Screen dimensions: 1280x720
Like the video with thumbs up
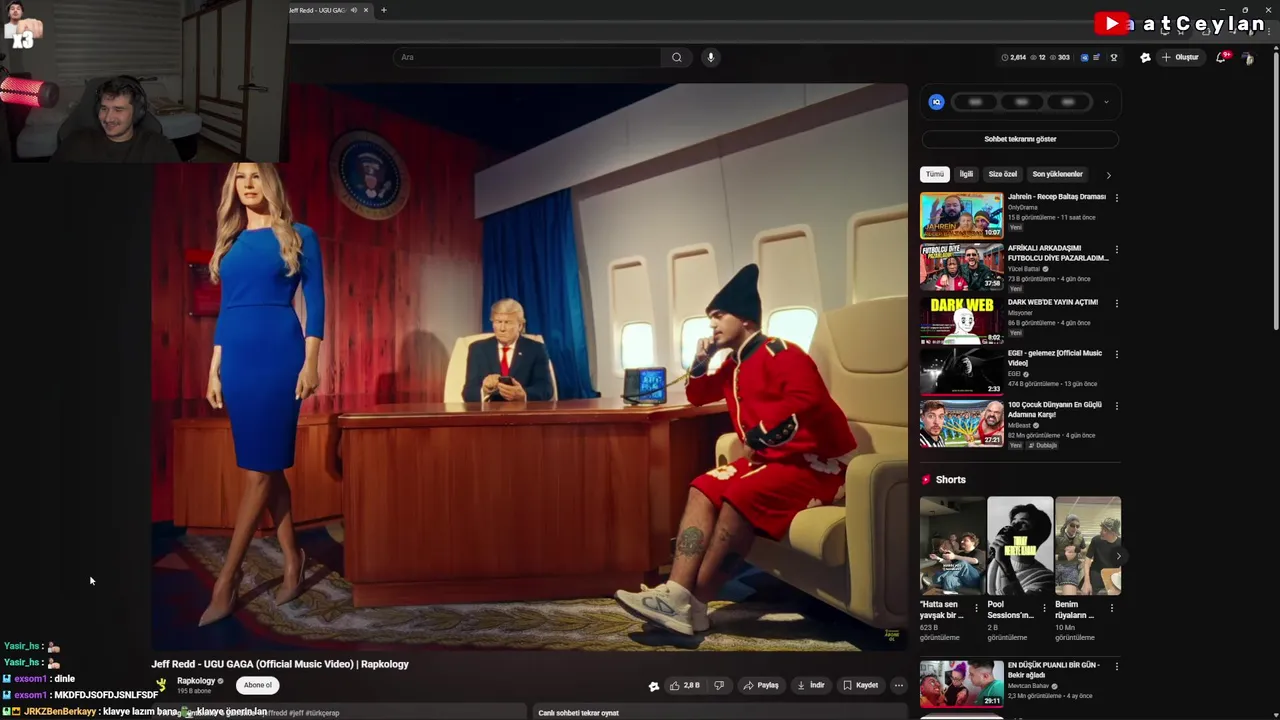685,685
